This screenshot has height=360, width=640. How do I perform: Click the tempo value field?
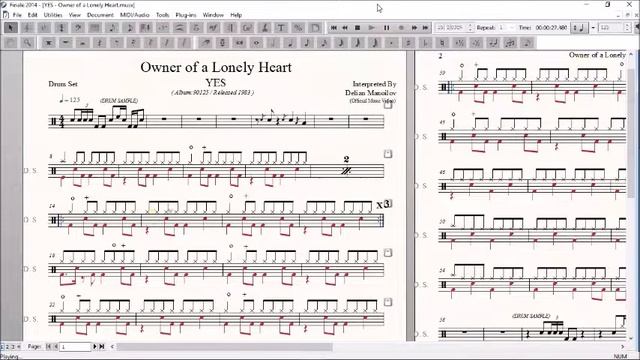click(x=610, y=28)
